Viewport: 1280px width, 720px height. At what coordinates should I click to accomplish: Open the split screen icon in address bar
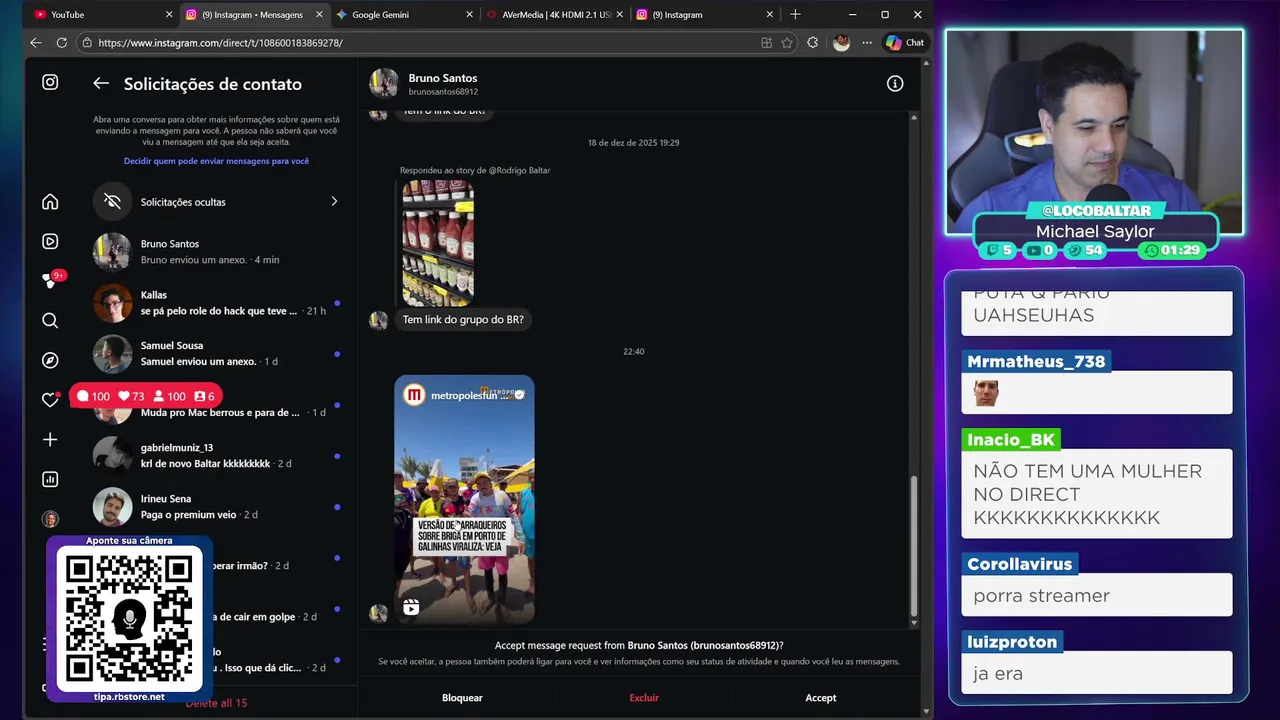tap(766, 43)
